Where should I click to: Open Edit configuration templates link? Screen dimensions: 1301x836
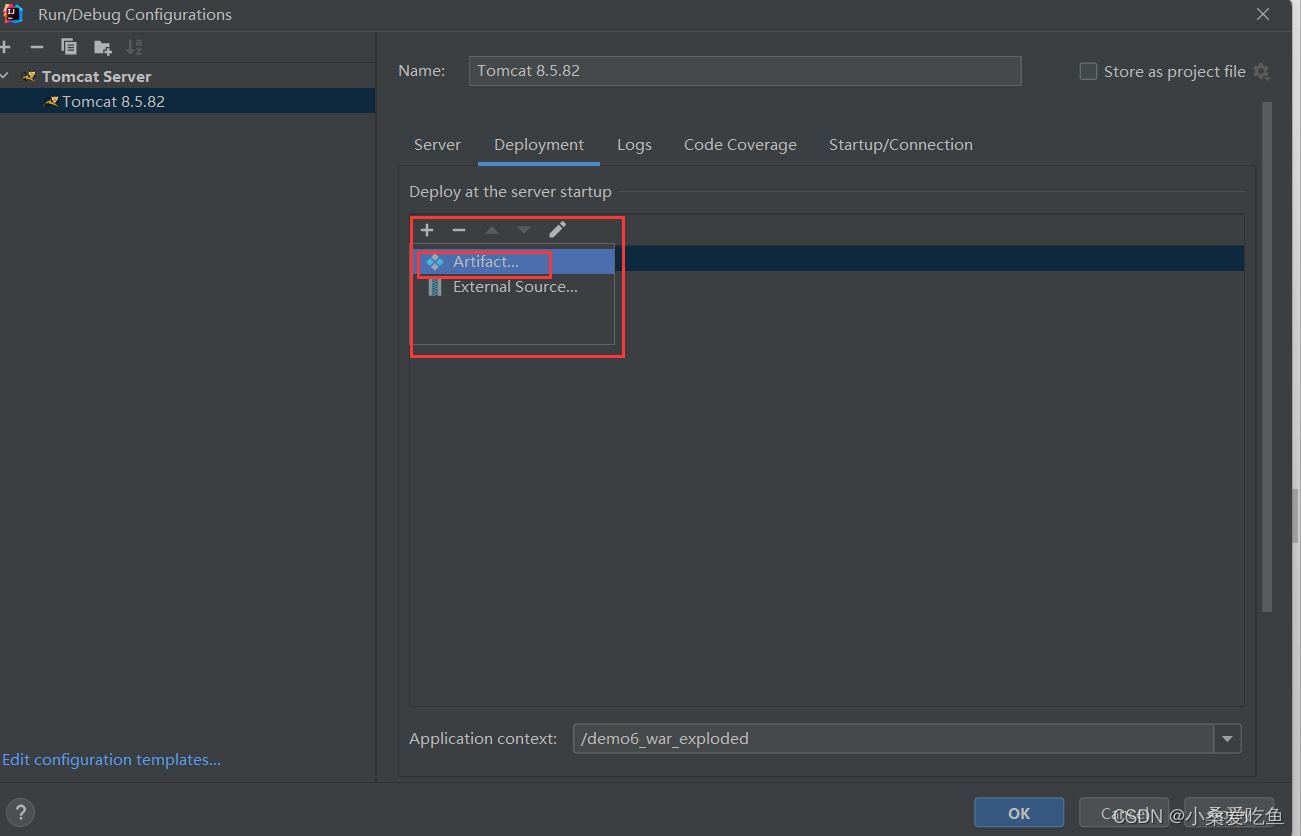[x=111, y=760]
